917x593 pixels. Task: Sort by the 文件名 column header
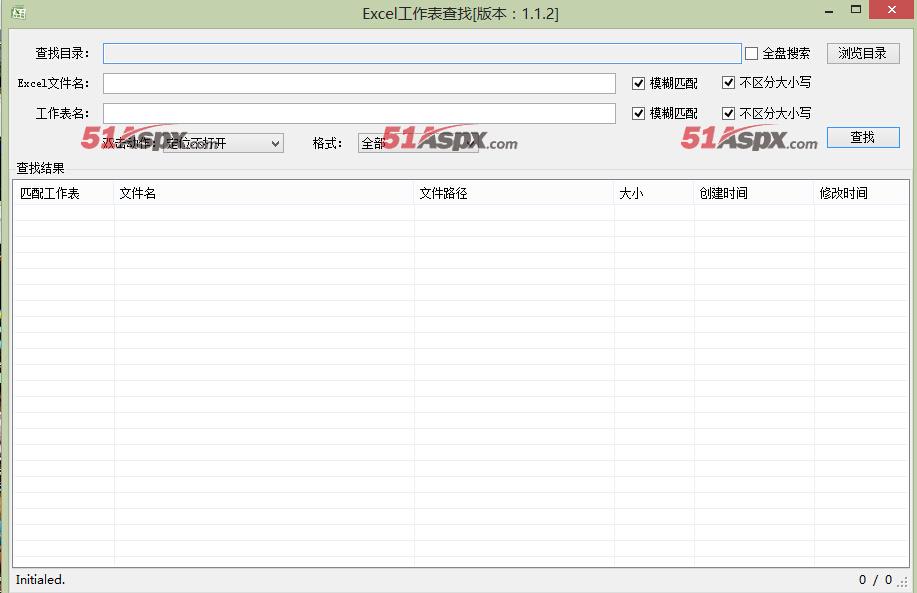click(x=264, y=193)
